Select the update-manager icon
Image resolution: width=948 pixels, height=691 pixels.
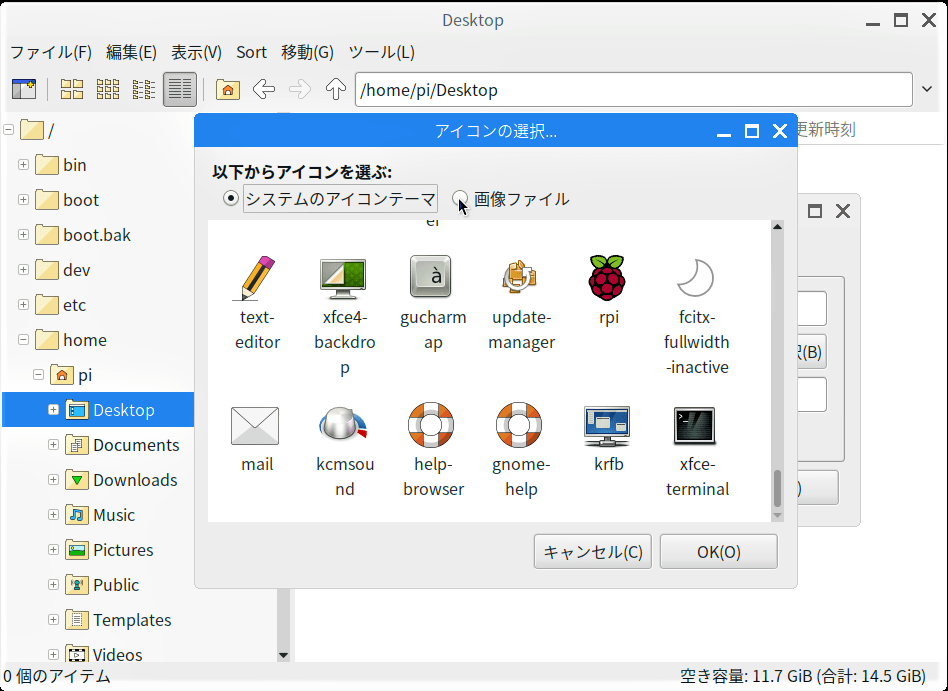point(521,278)
